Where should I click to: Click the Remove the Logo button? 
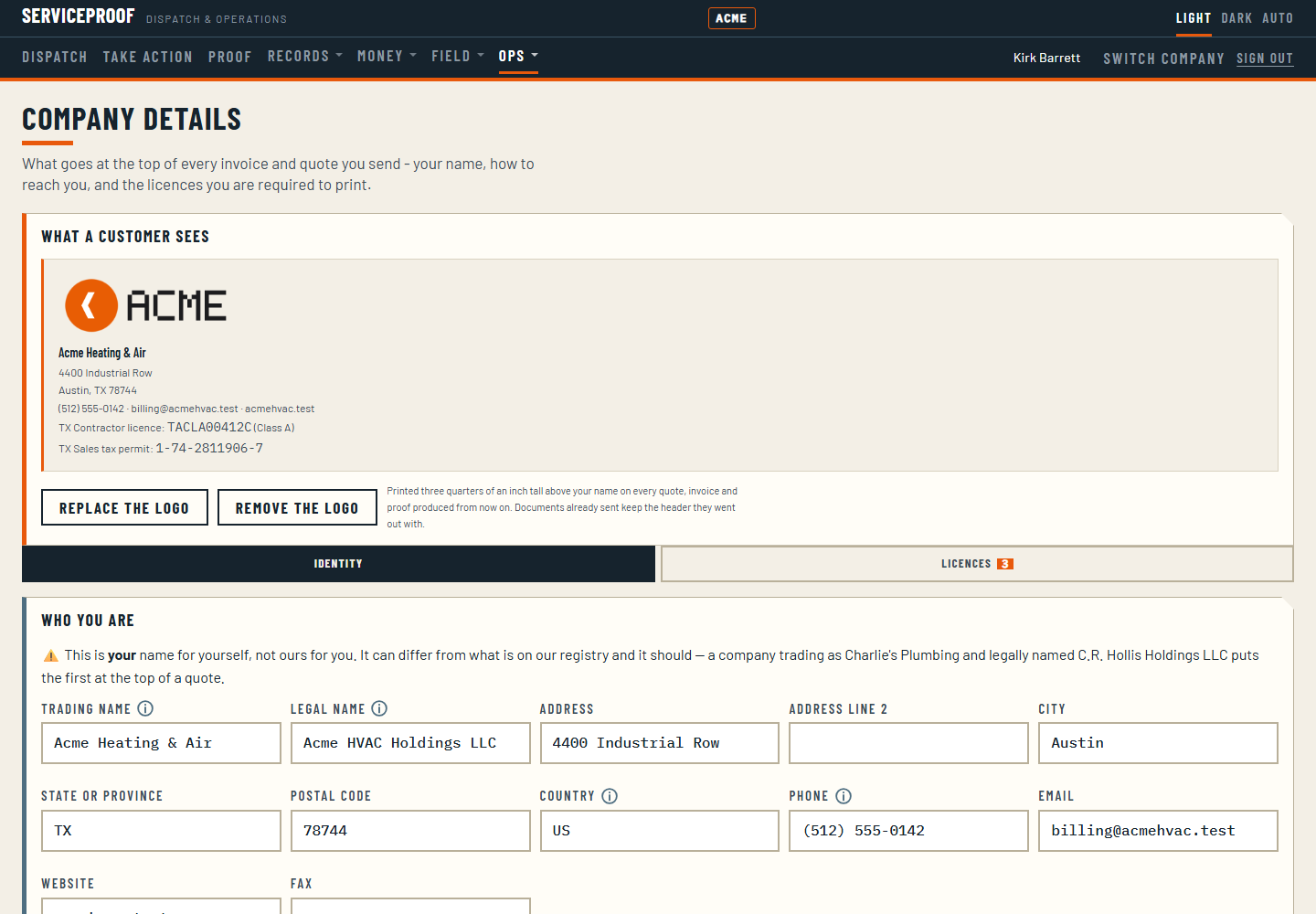[297, 507]
